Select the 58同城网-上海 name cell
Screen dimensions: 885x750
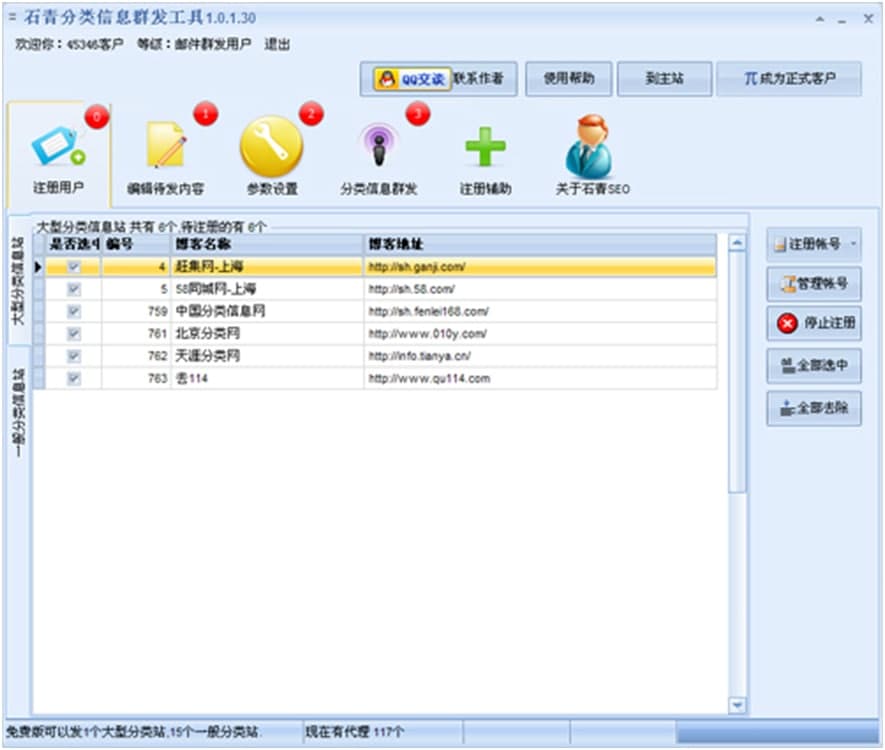tap(267, 290)
